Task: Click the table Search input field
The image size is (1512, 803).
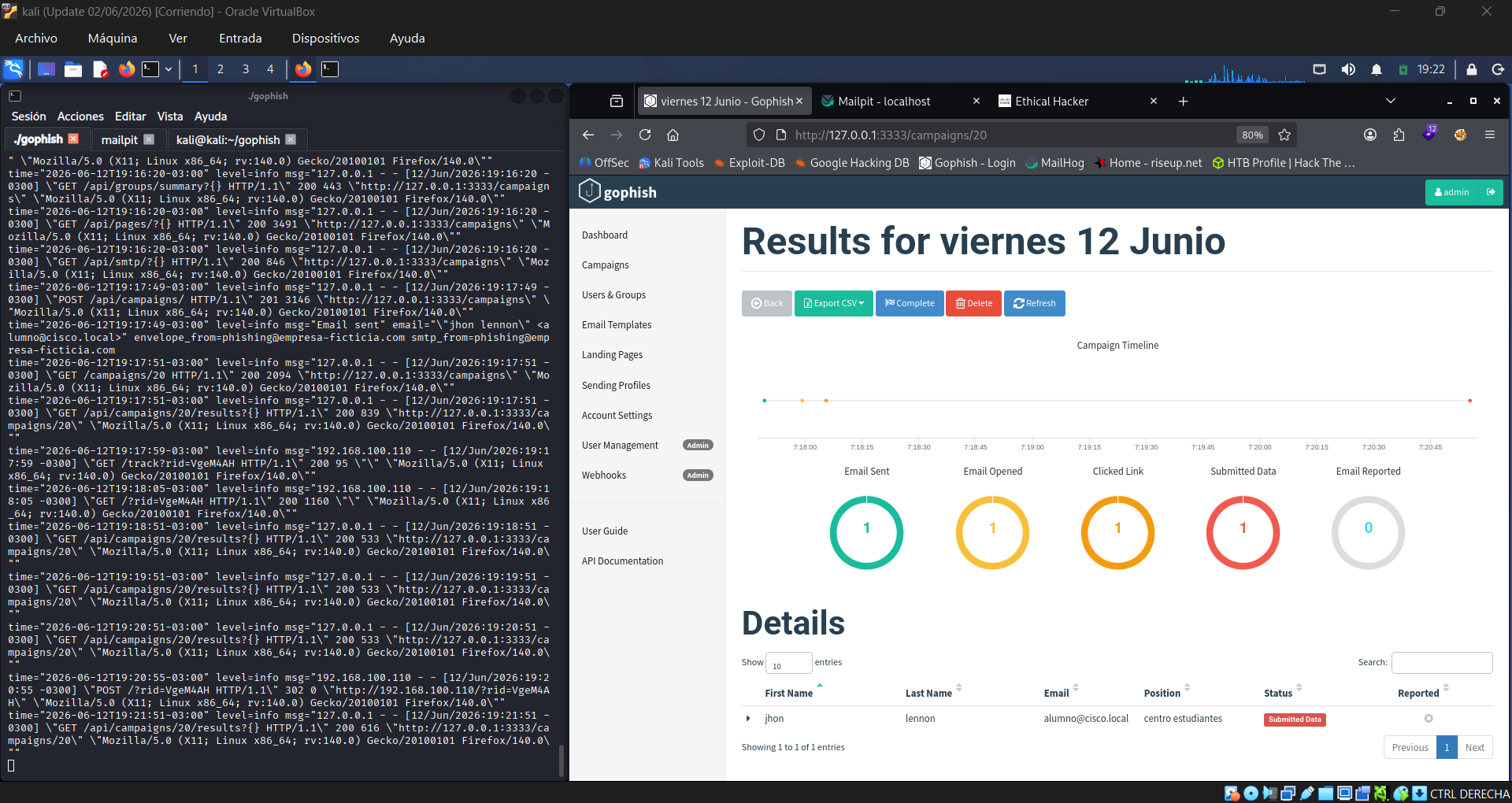Action: pyautogui.click(x=1441, y=663)
